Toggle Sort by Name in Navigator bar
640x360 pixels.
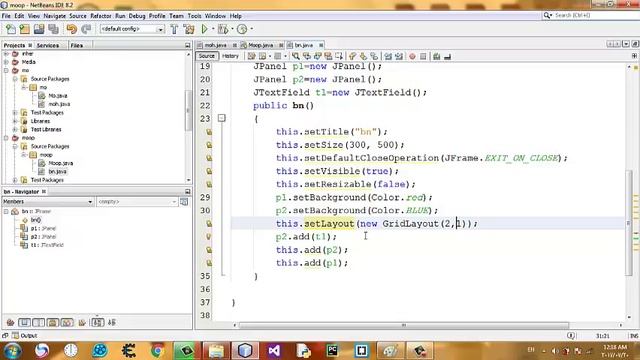[98, 322]
